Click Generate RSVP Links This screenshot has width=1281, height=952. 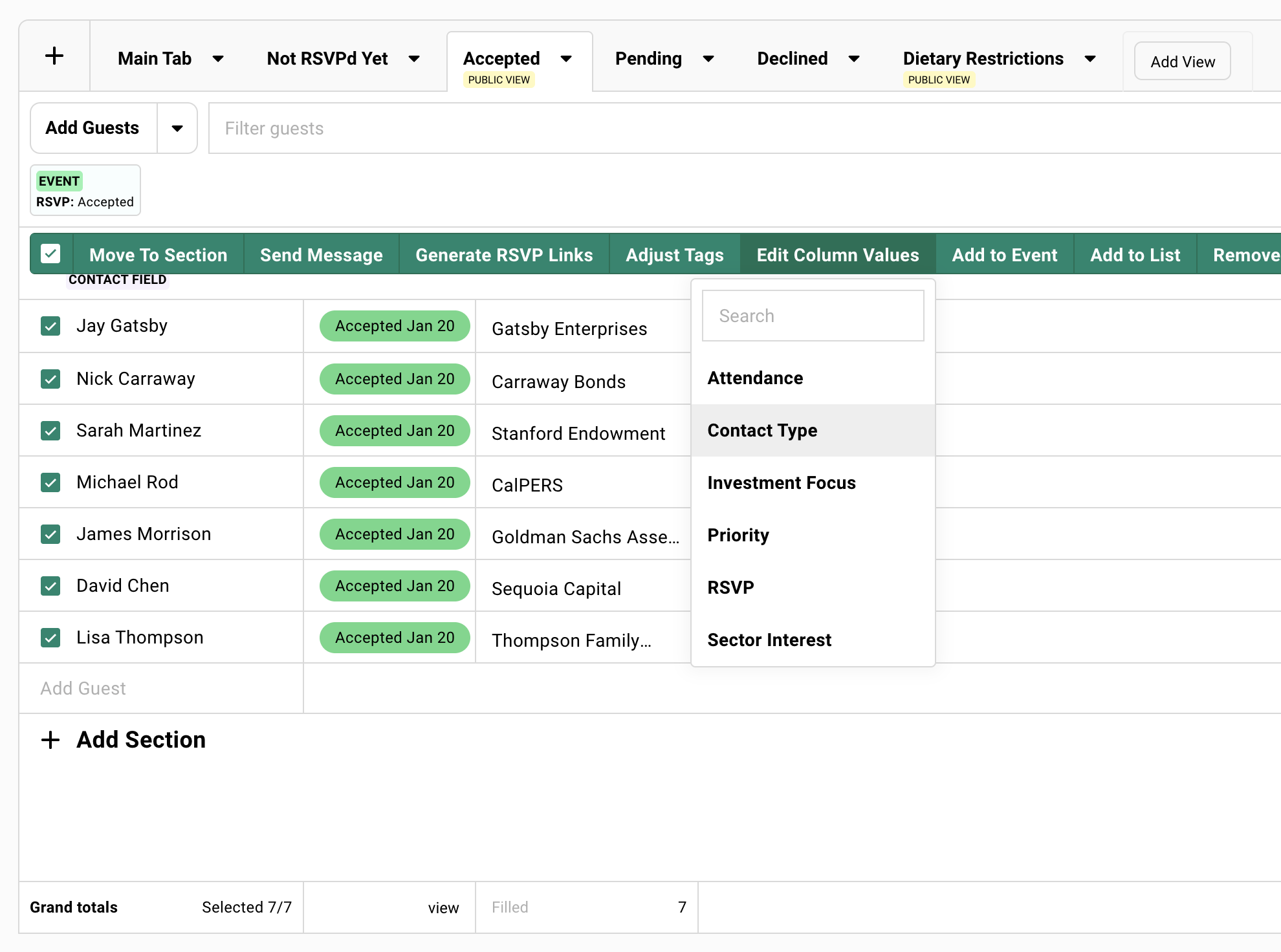click(x=504, y=254)
